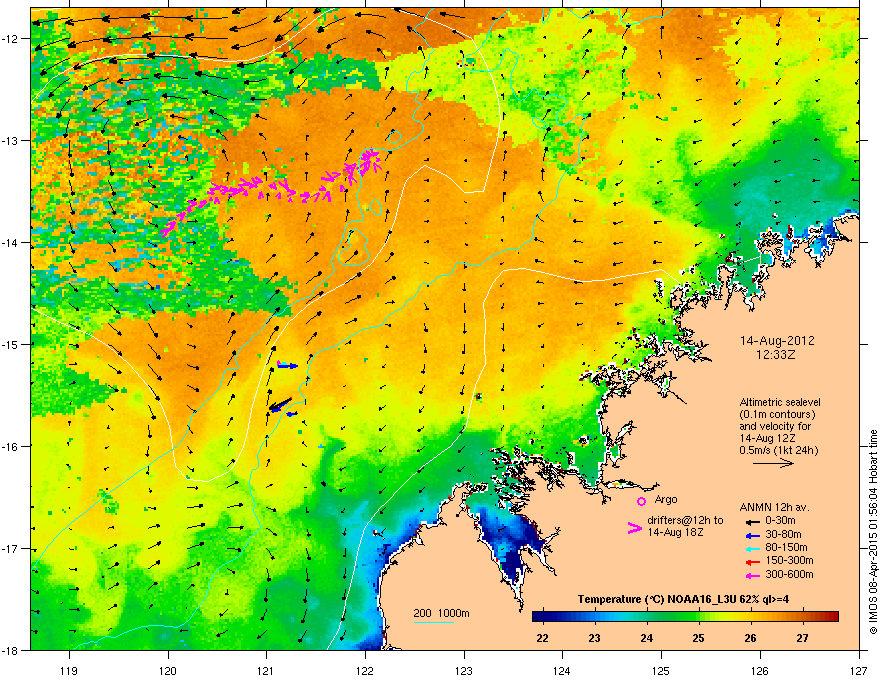Click the dark blue end of temperature colorbar
The image size is (880, 680).
(x=540, y=617)
